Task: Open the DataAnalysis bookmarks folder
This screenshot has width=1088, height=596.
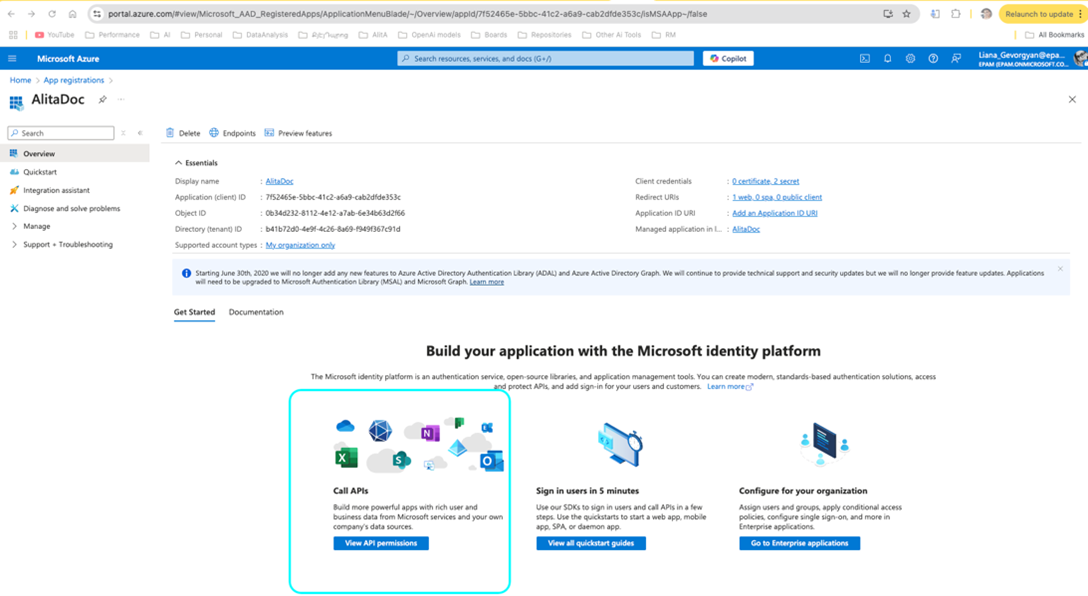Action: click(x=260, y=35)
